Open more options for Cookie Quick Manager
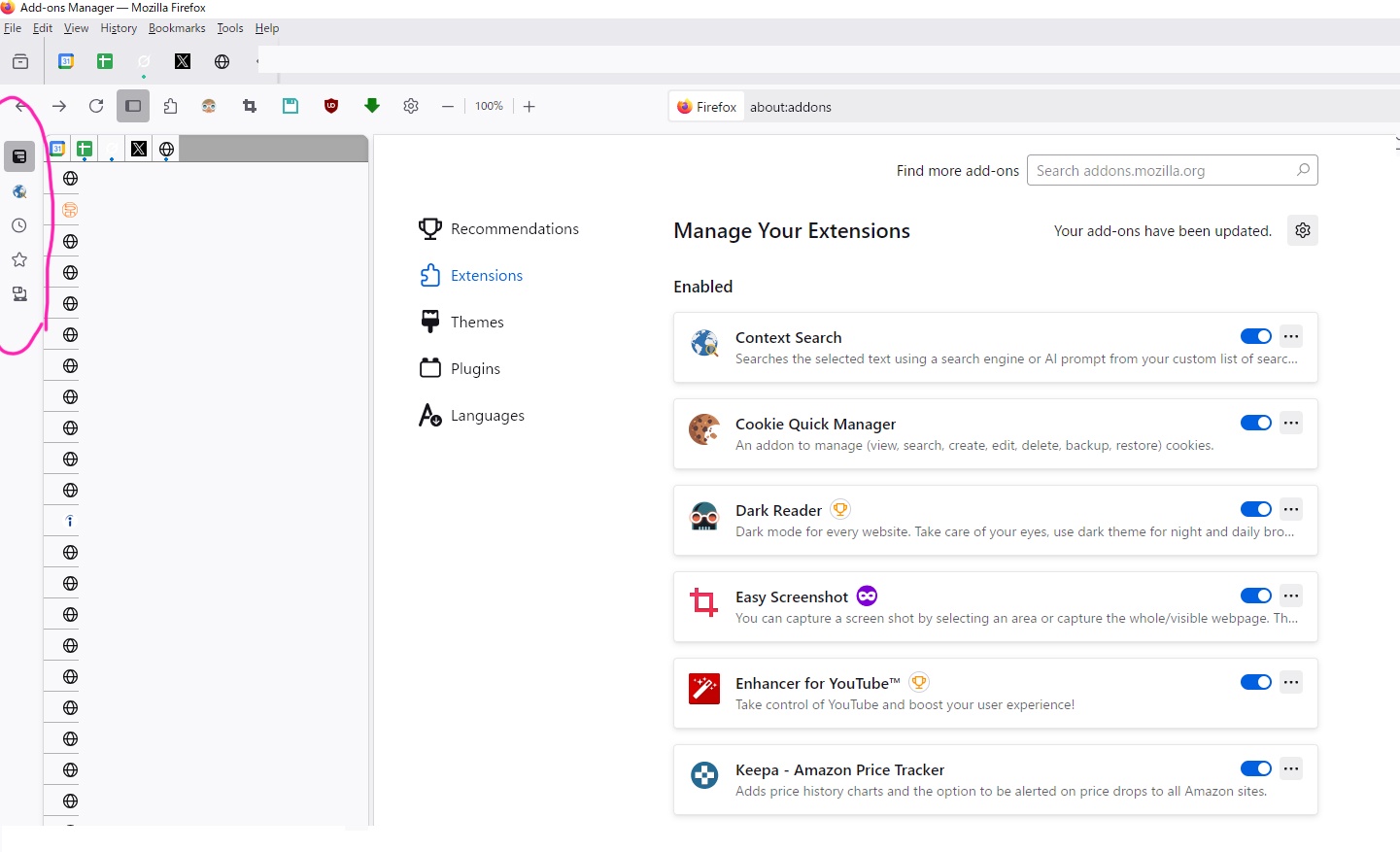The image size is (1400, 852). (1290, 423)
